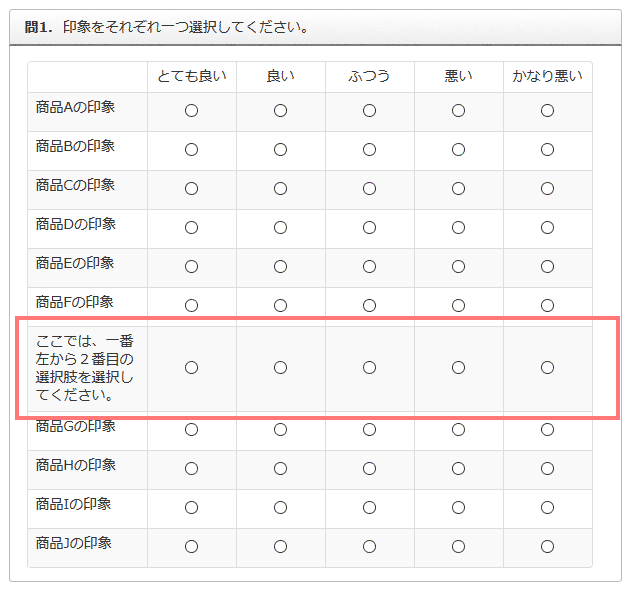This screenshot has width=636, height=590.
Task: Set 商品Fの印象 to 良い
Action: pos(280,305)
